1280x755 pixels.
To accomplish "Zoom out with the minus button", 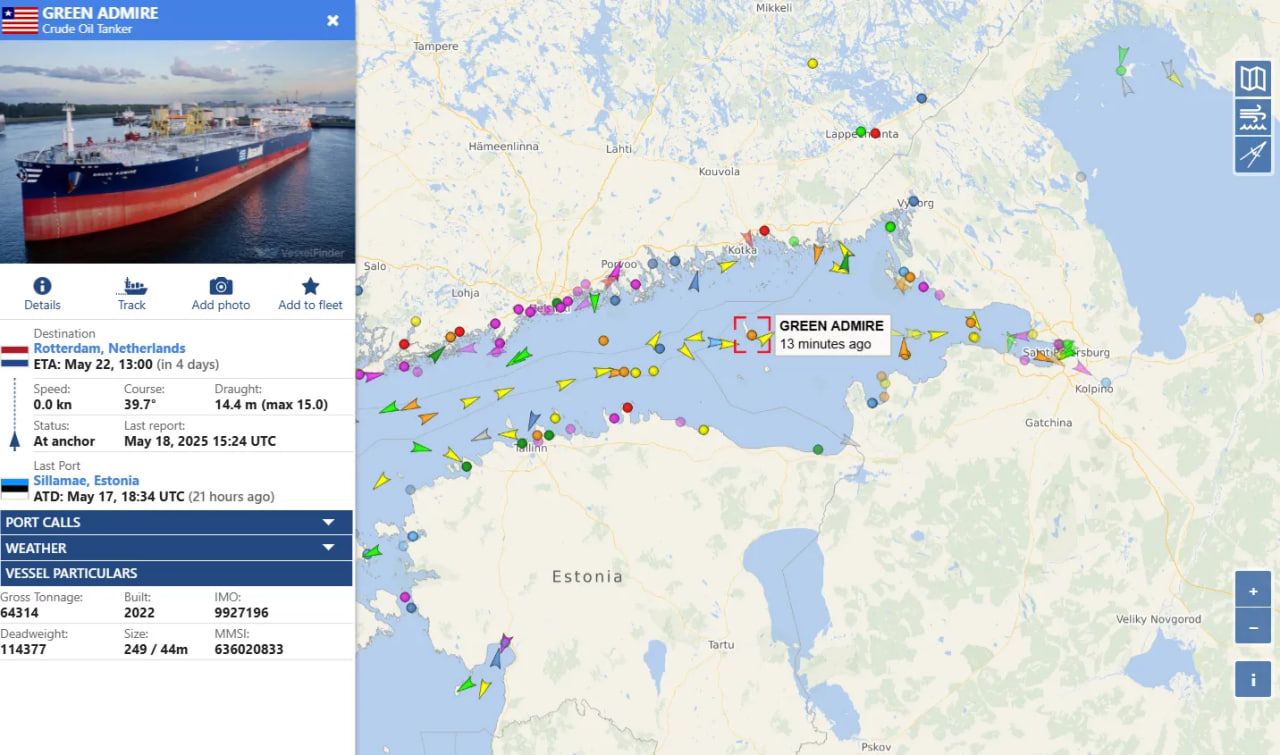I will [1253, 627].
